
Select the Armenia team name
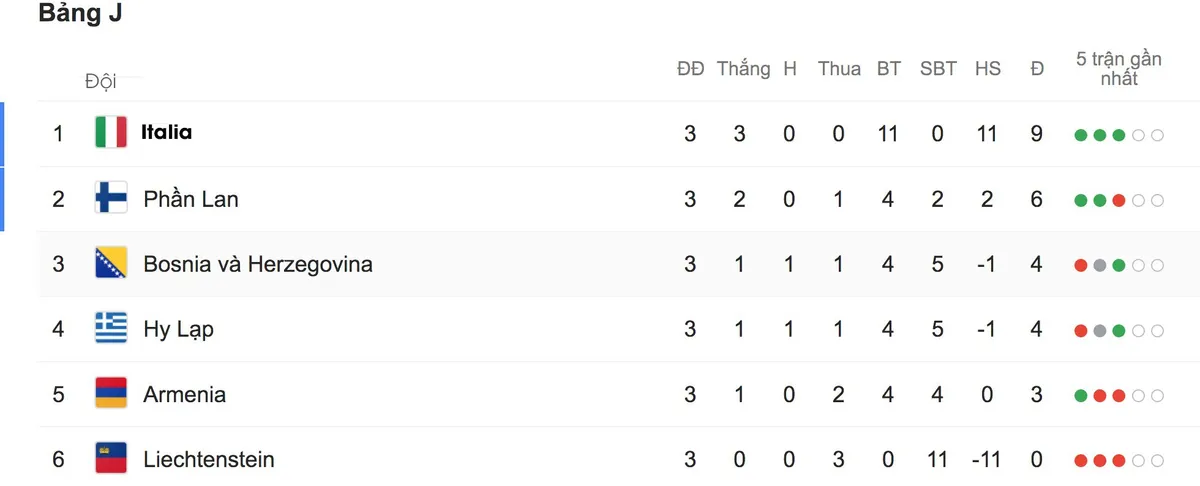click(x=184, y=394)
